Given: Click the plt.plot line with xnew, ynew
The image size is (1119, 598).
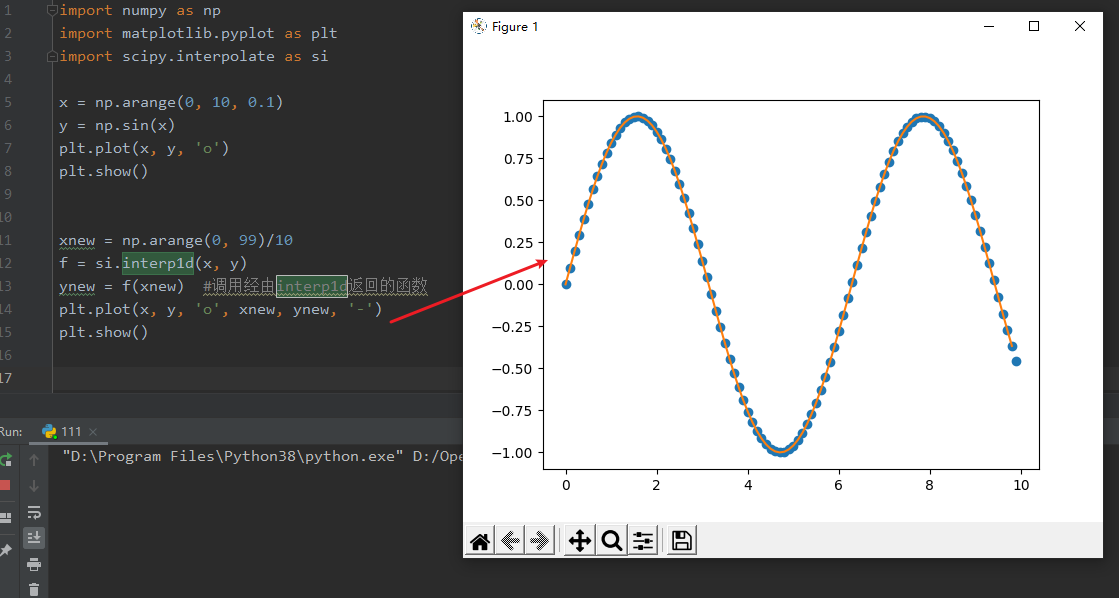Looking at the screenshot, I should click(221, 310).
